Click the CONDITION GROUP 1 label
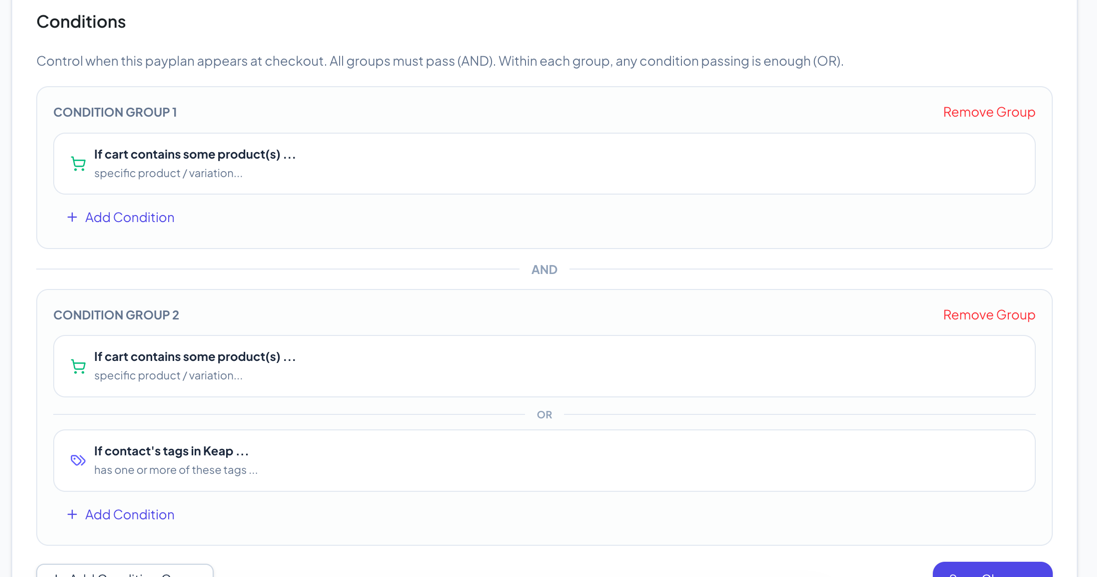This screenshot has height=577, width=1097. click(x=115, y=112)
